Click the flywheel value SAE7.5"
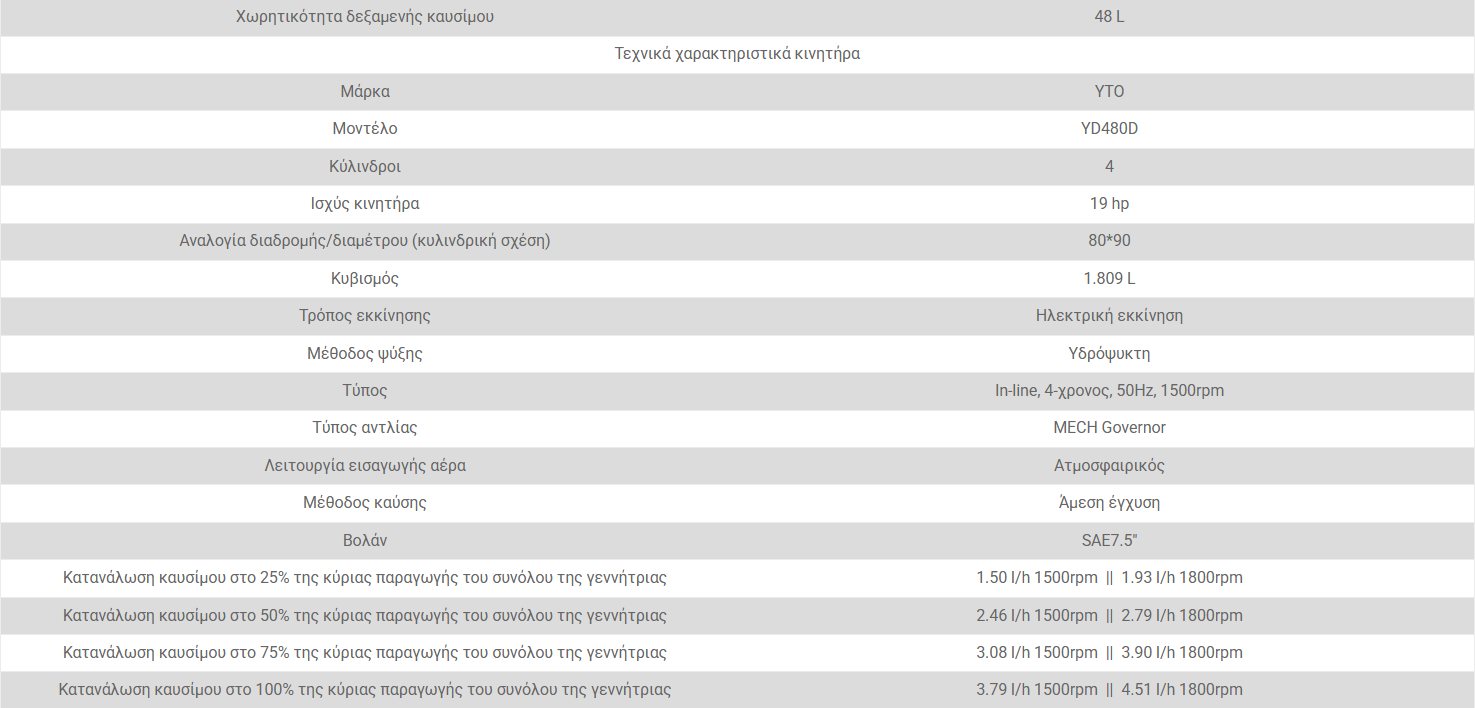This screenshot has height=708, width=1475. 1109,541
